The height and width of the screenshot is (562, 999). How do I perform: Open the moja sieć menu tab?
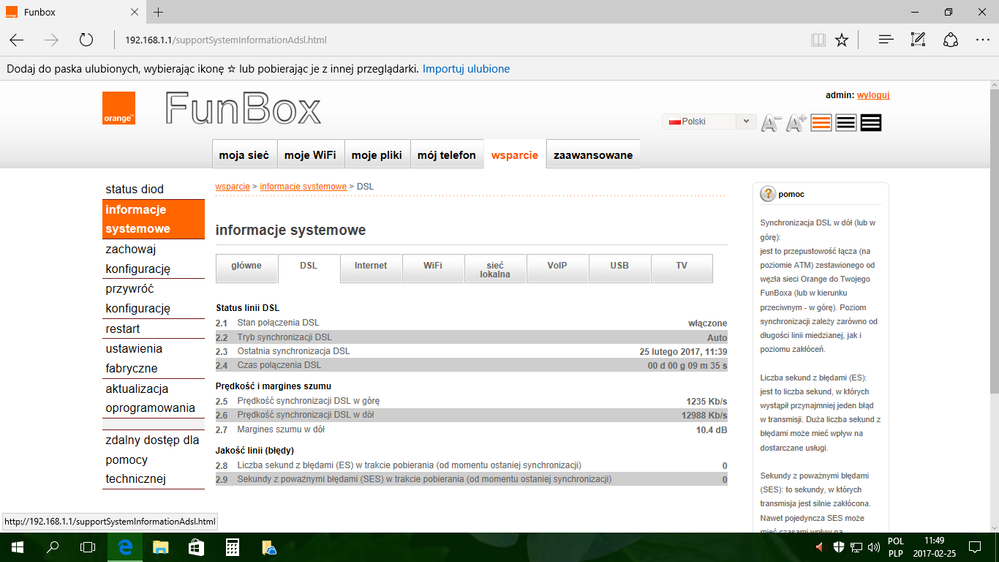coord(244,155)
